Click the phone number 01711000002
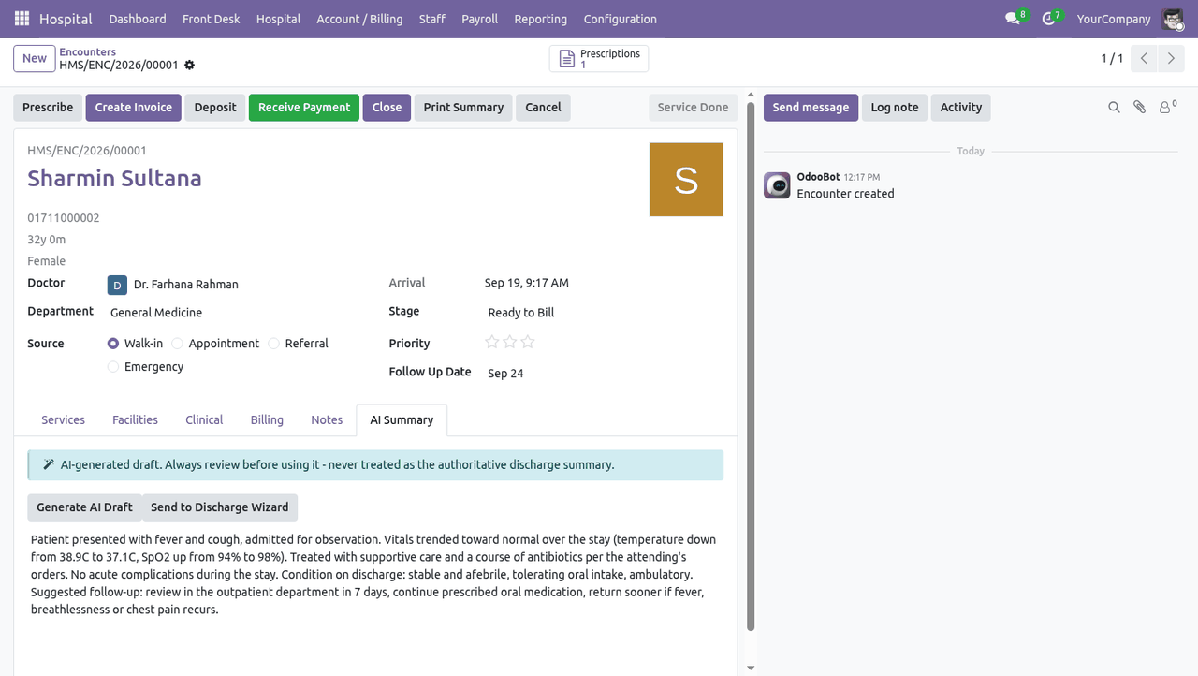Image resolution: width=1198 pixels, height=676 pixels. pyautogui.click(x=63, y=218)
